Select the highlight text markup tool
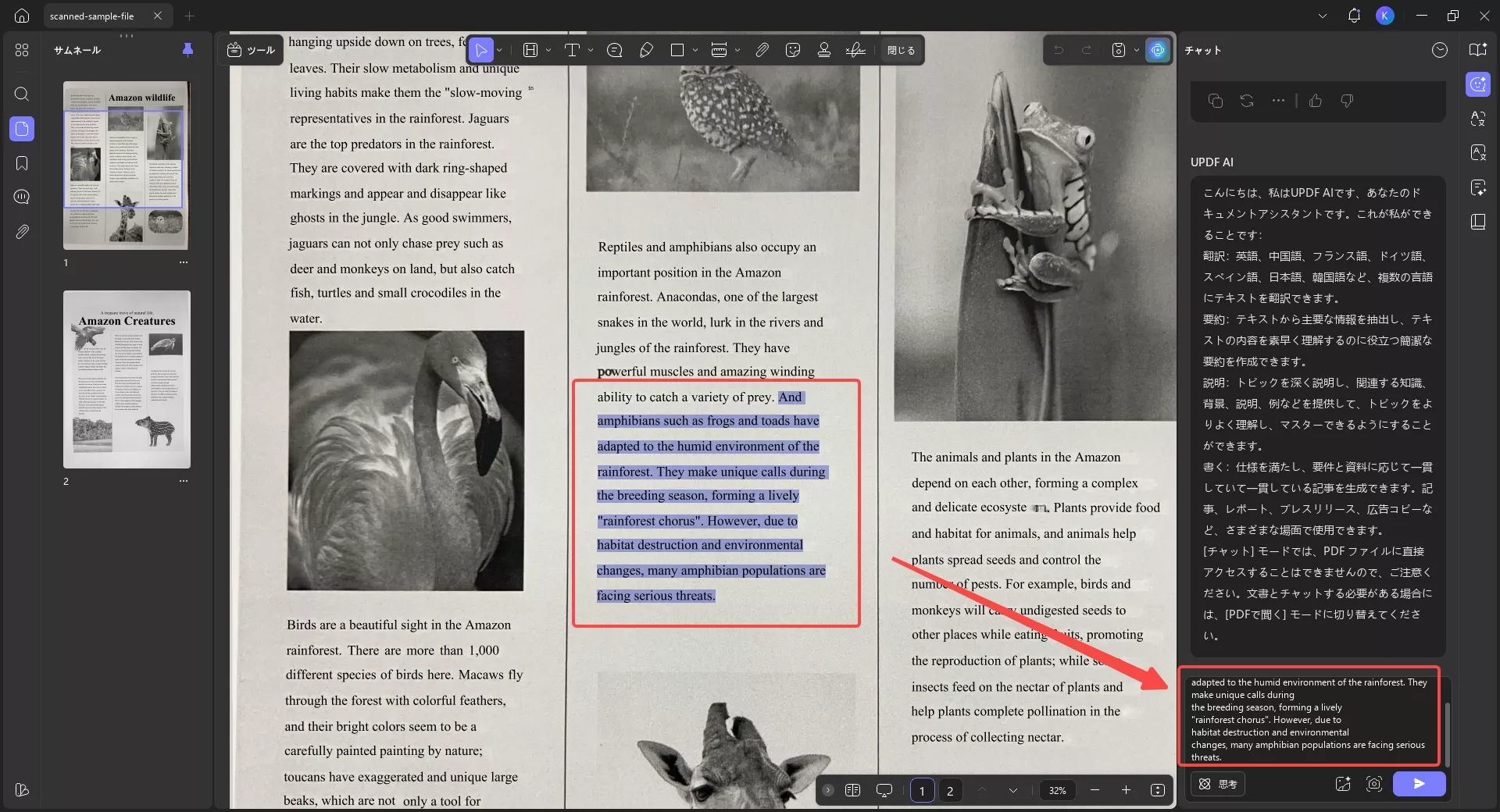Viewport: 1500px width, 812px height. [530, 50]
